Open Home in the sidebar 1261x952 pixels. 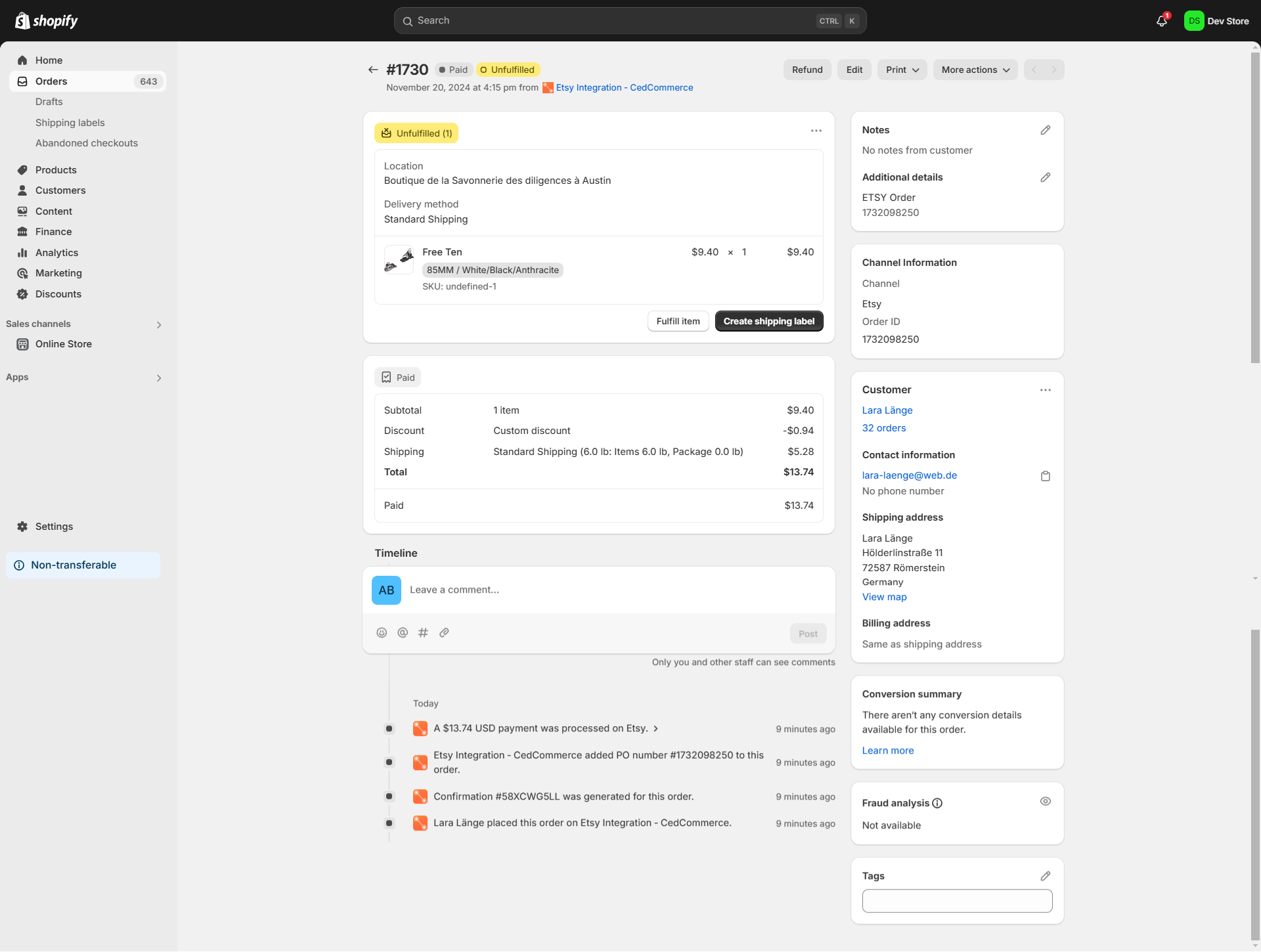(87, 60)
